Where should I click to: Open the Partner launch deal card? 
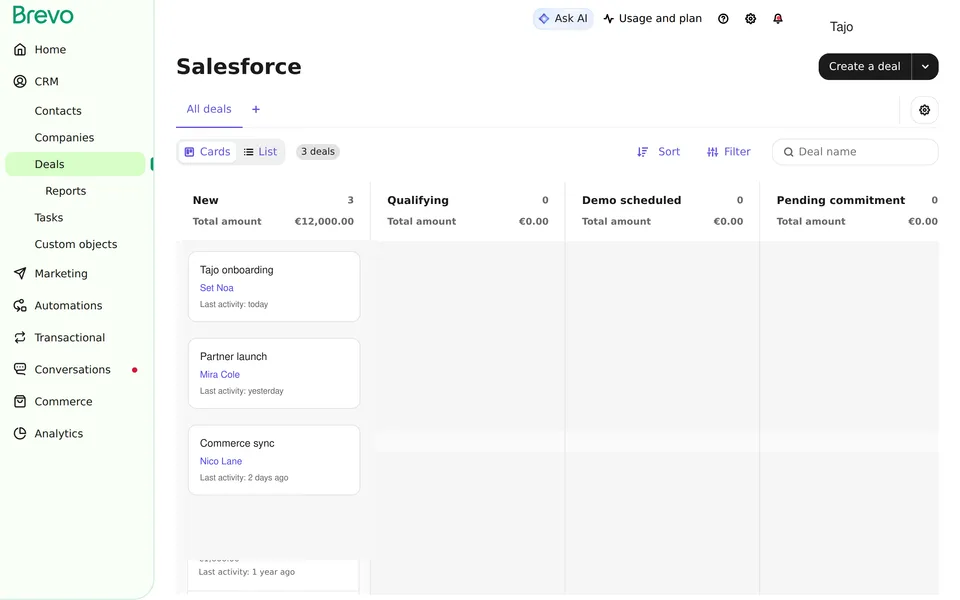point(274,373)
